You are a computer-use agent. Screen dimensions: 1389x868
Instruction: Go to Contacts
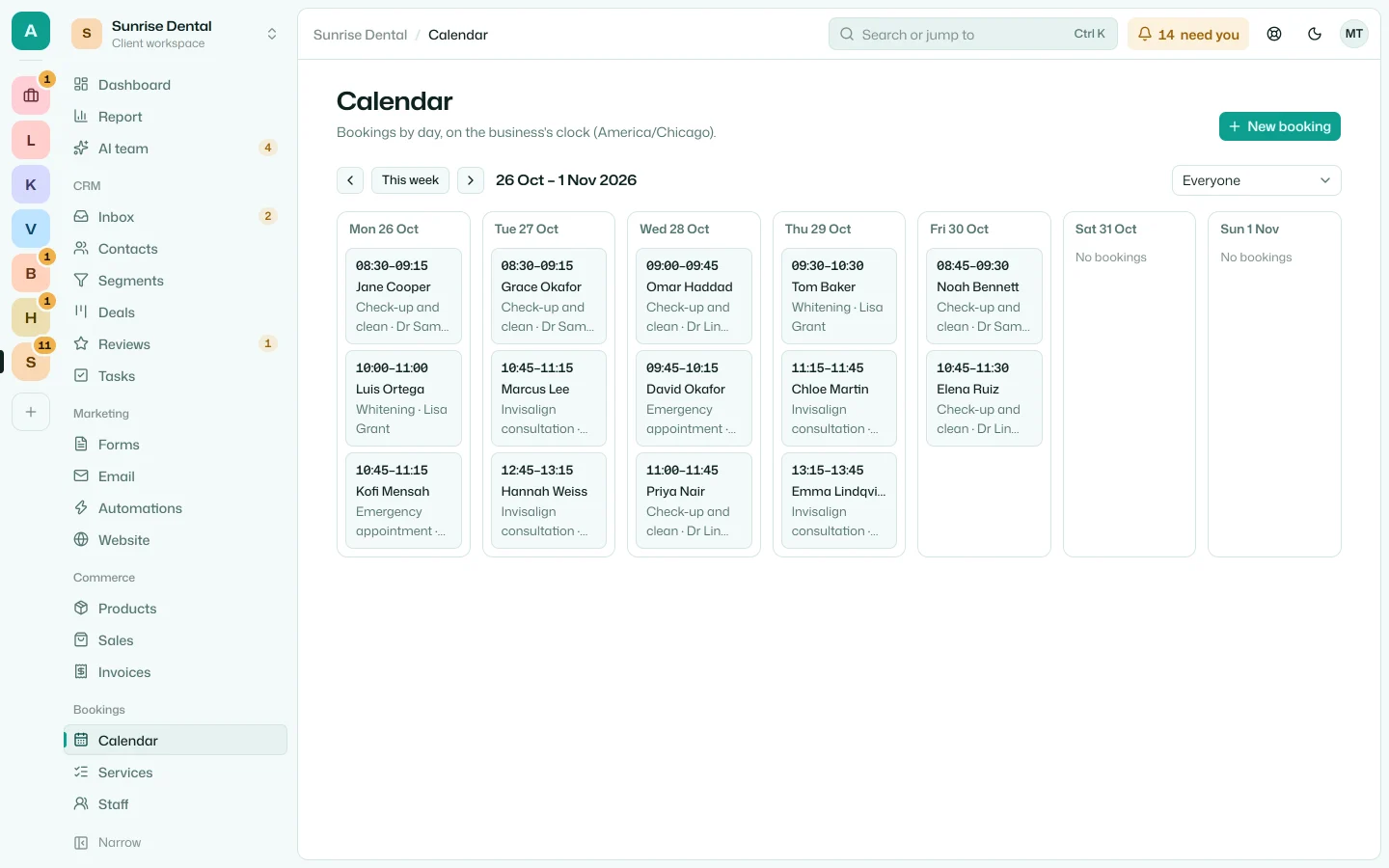(x=176, y=249)
